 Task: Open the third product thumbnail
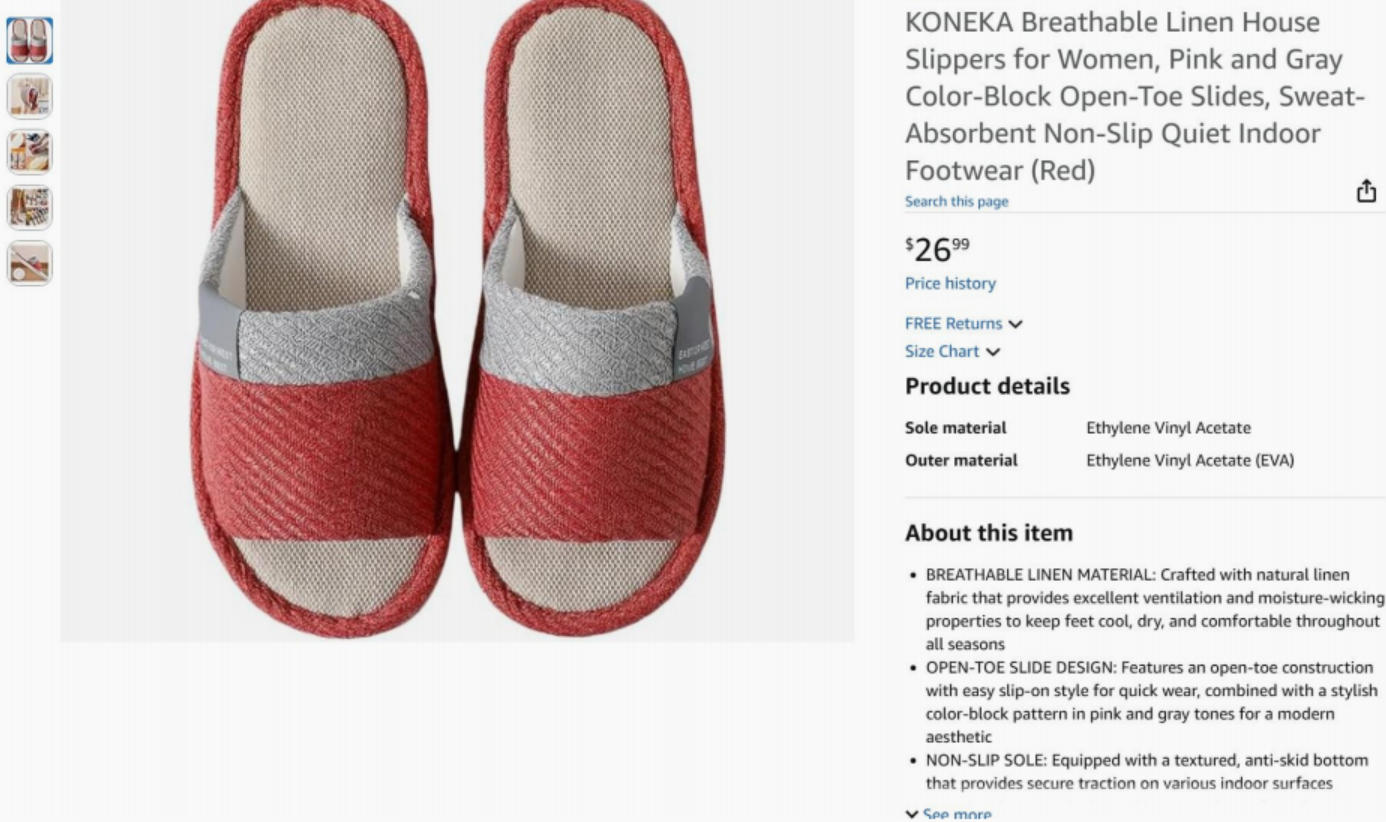pyautogui.click(x=30, y=152)
